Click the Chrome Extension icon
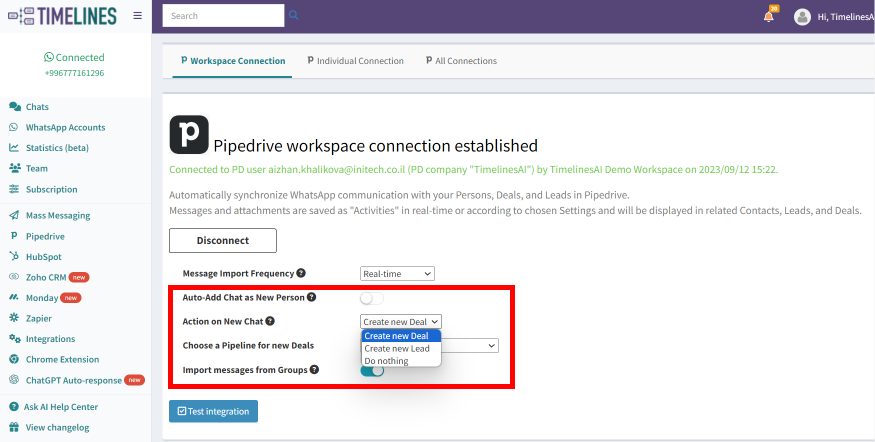 click(x=14, y=359)
